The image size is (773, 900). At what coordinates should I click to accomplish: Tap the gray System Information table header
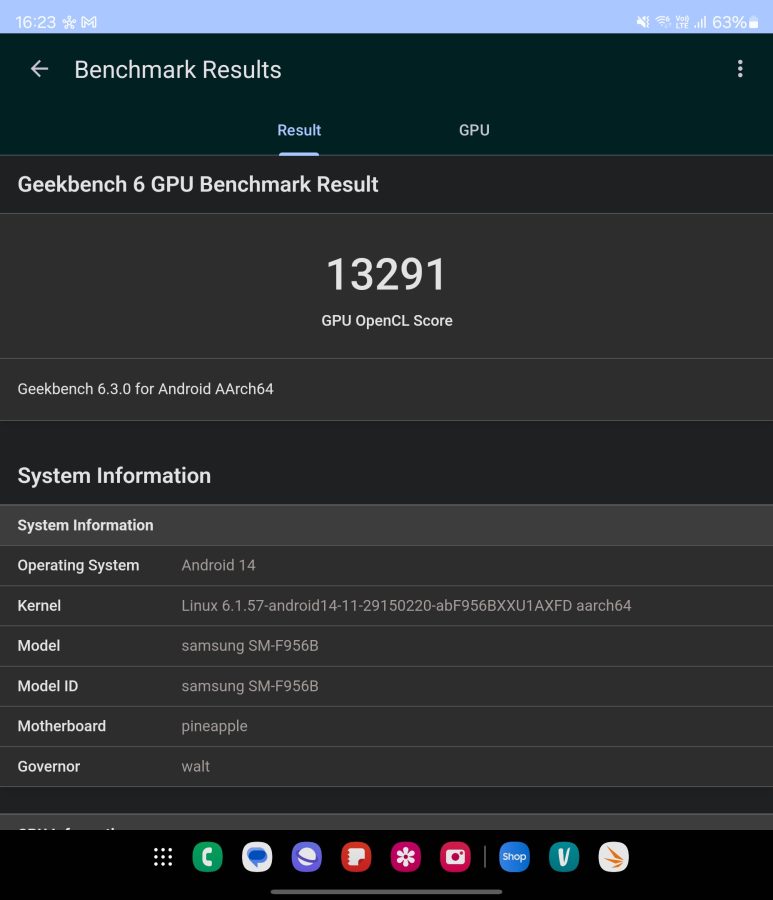coord(386,525)
